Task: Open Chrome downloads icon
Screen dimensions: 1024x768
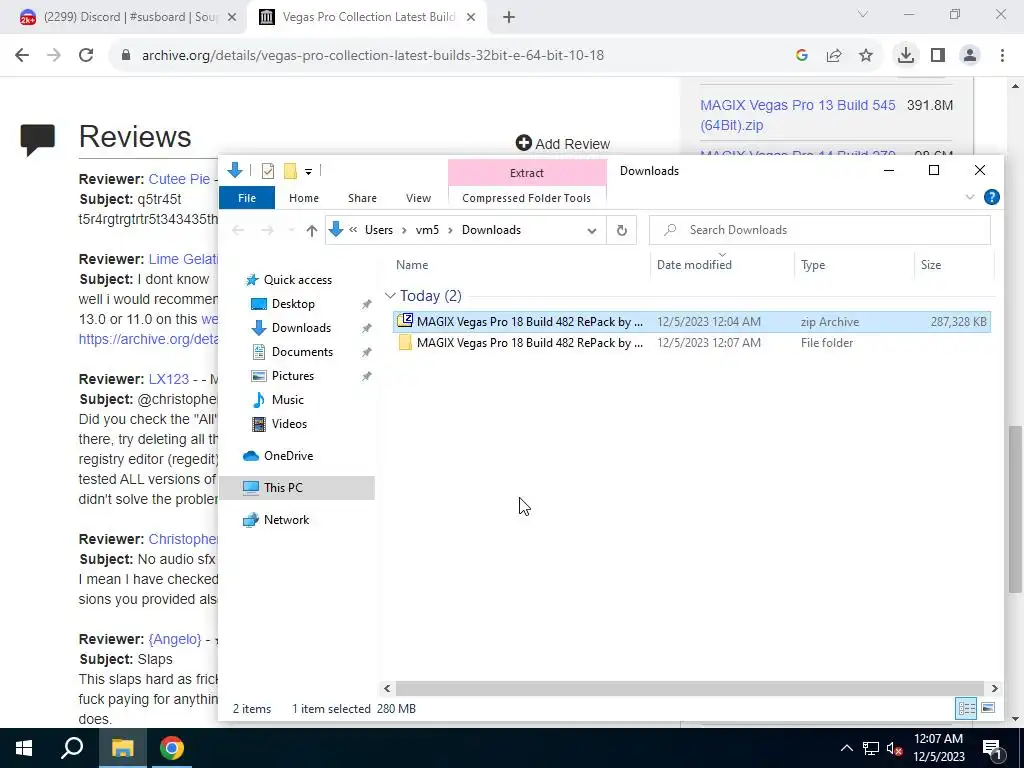Action: click(906, 56)
